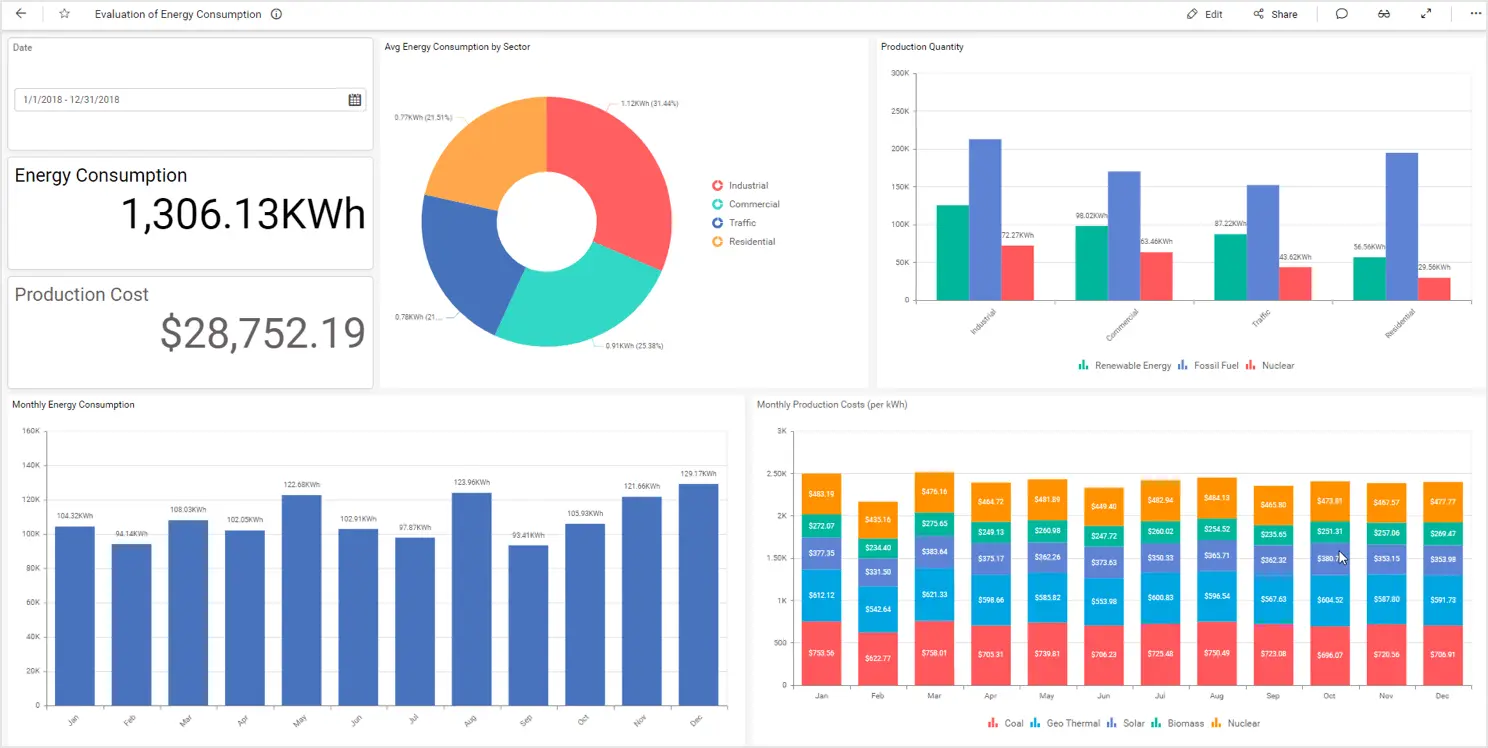The height and width of the screenshot is (748, 1488).
Task: Open the comments speech bubble icon
Action: pos(1342,14)
